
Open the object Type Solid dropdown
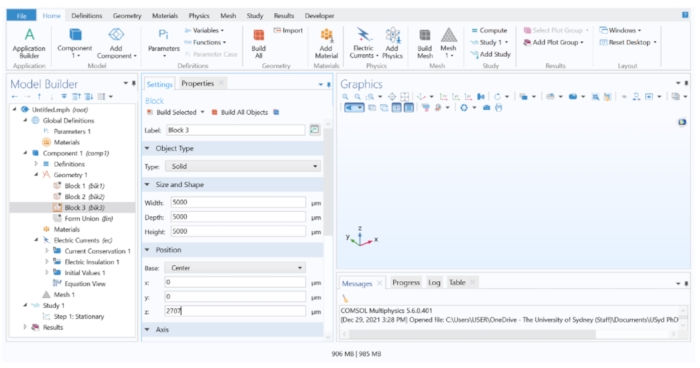coord(243,166)
